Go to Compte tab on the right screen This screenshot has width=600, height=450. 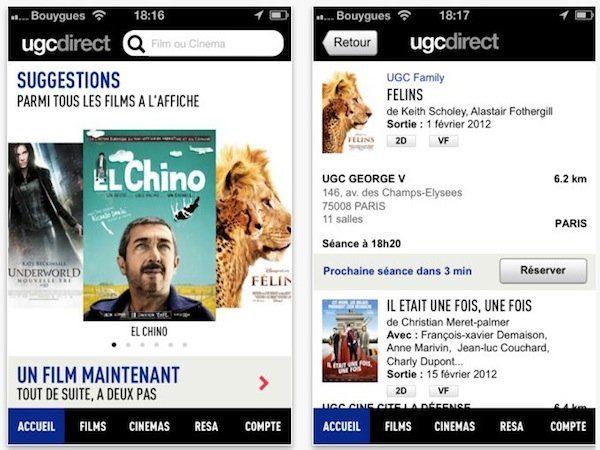(568, 426)
